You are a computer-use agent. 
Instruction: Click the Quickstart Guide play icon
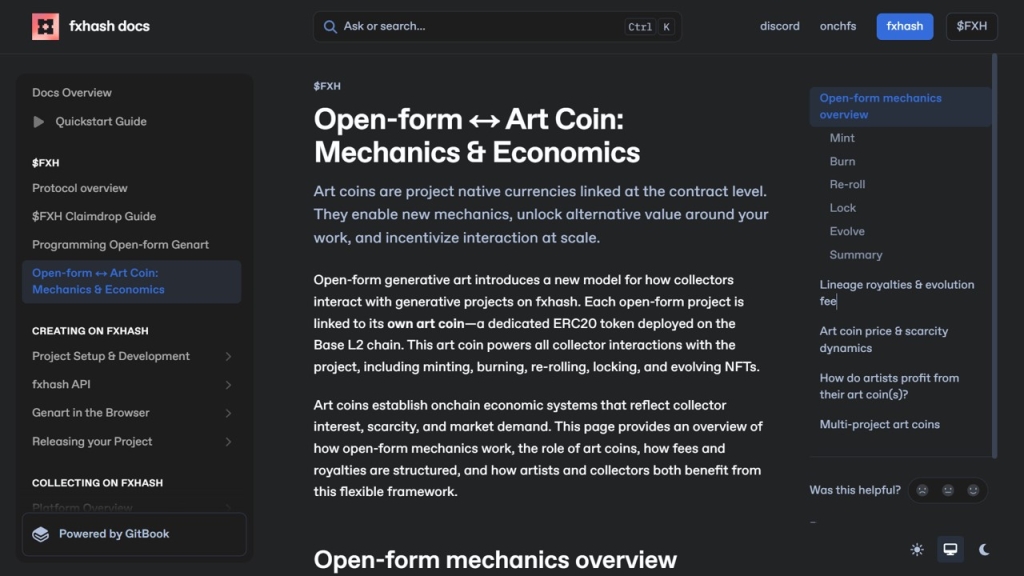coord(39,122)
